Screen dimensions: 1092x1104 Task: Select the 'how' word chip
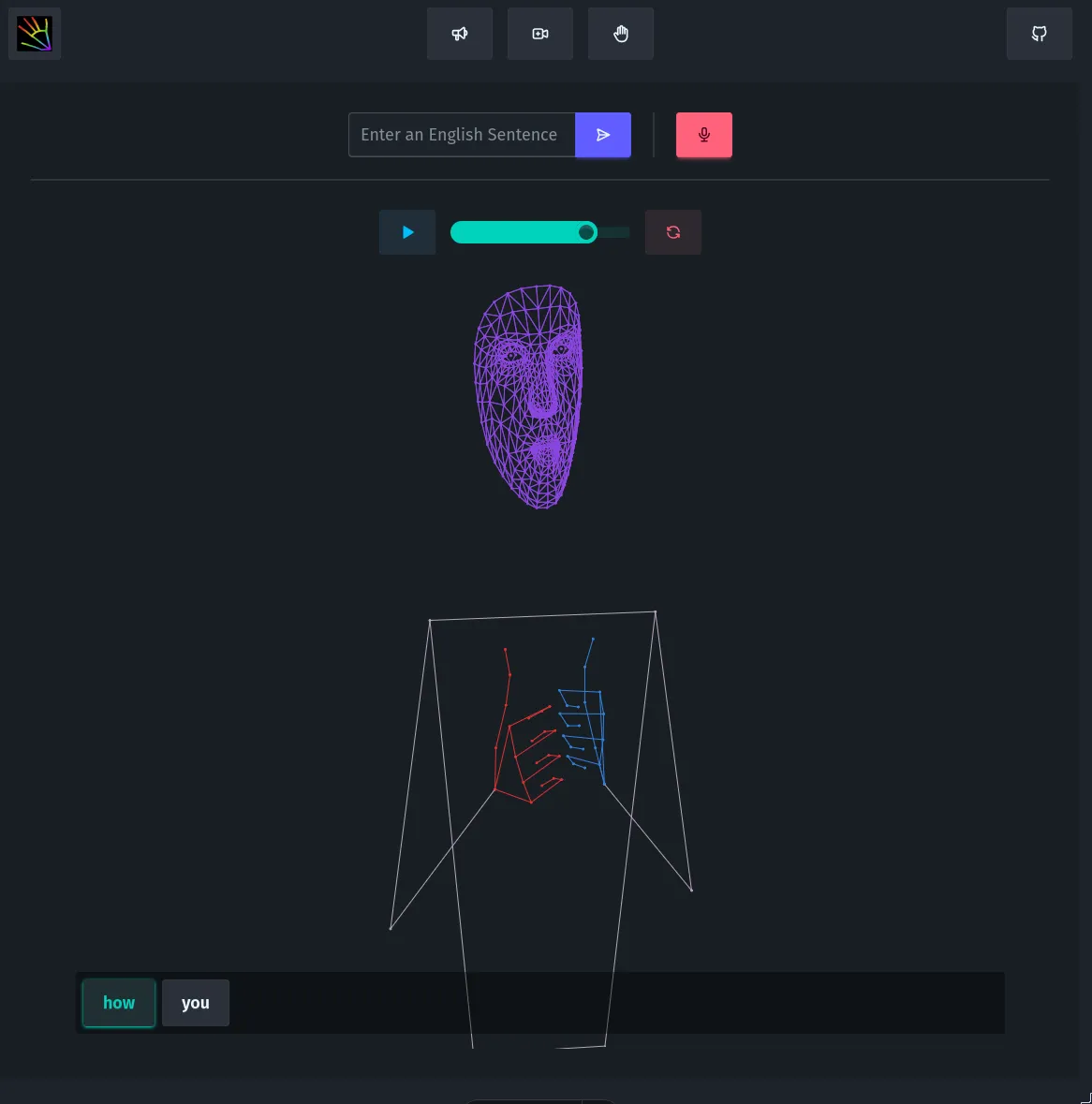point(119,1003)
